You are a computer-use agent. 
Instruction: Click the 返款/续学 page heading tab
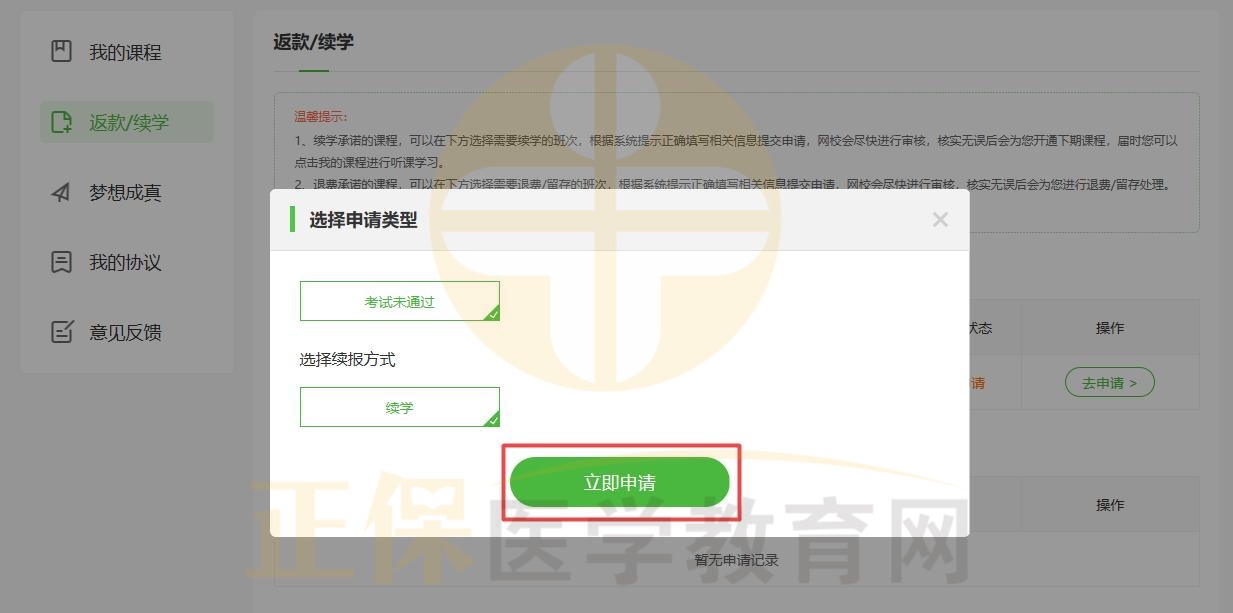click(x=313, y=42)
